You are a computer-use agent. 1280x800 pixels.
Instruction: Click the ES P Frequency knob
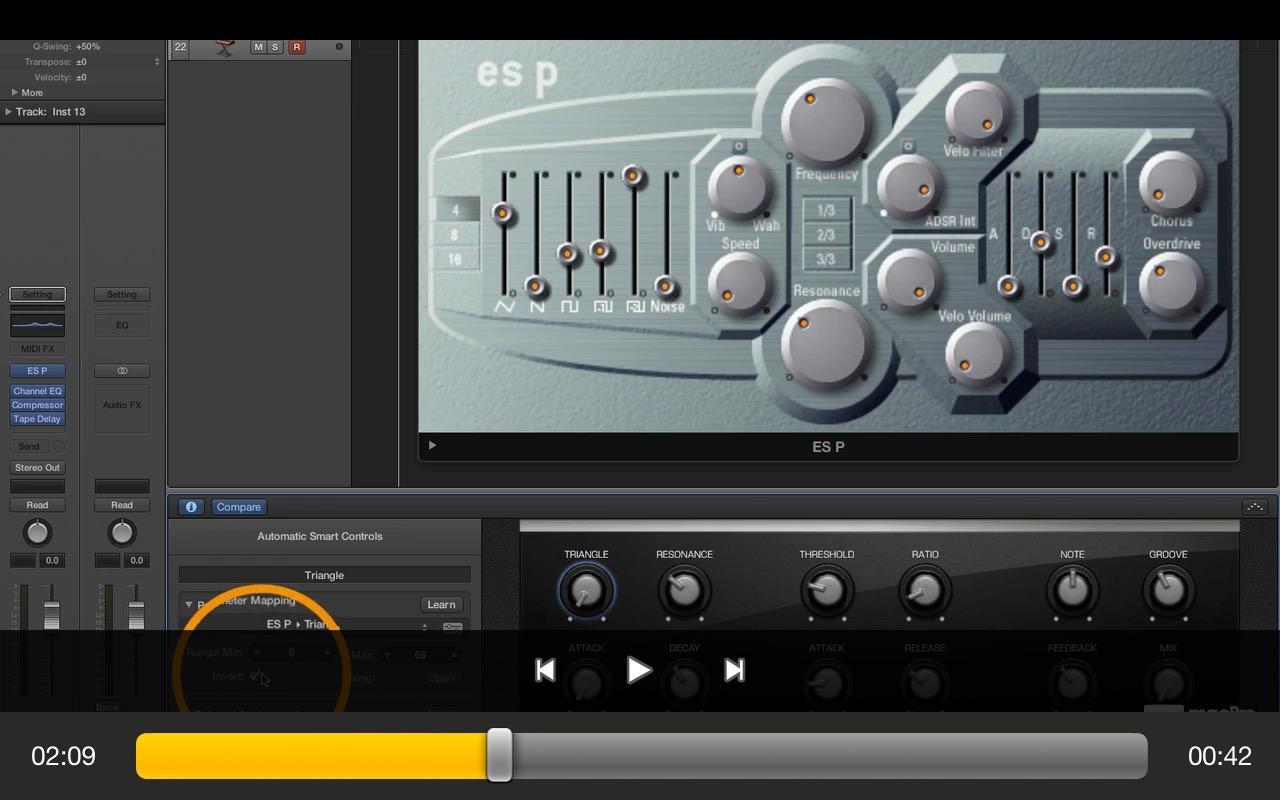[x=827, y=122]
